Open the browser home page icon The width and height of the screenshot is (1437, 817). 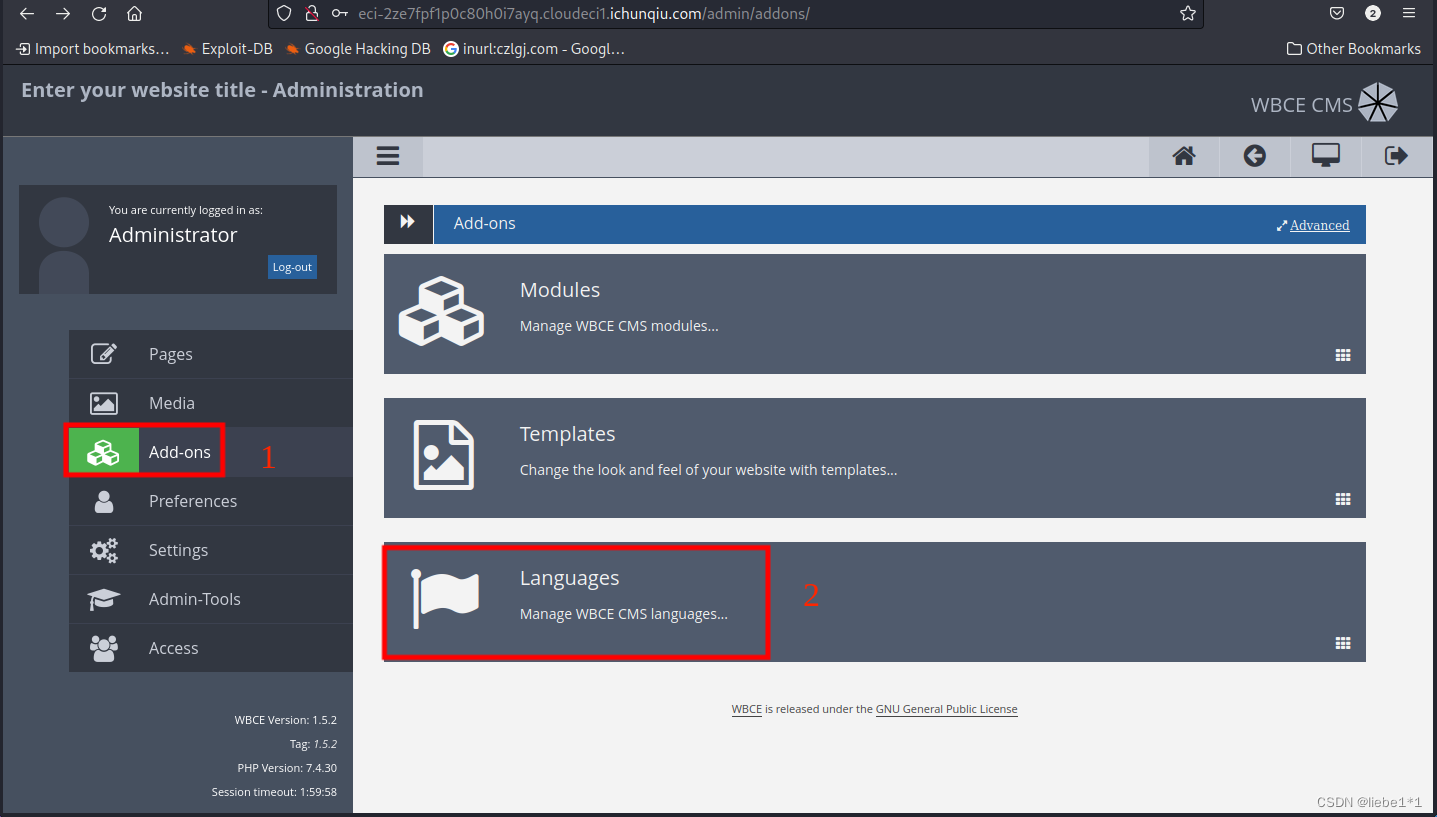coord(134,14)
